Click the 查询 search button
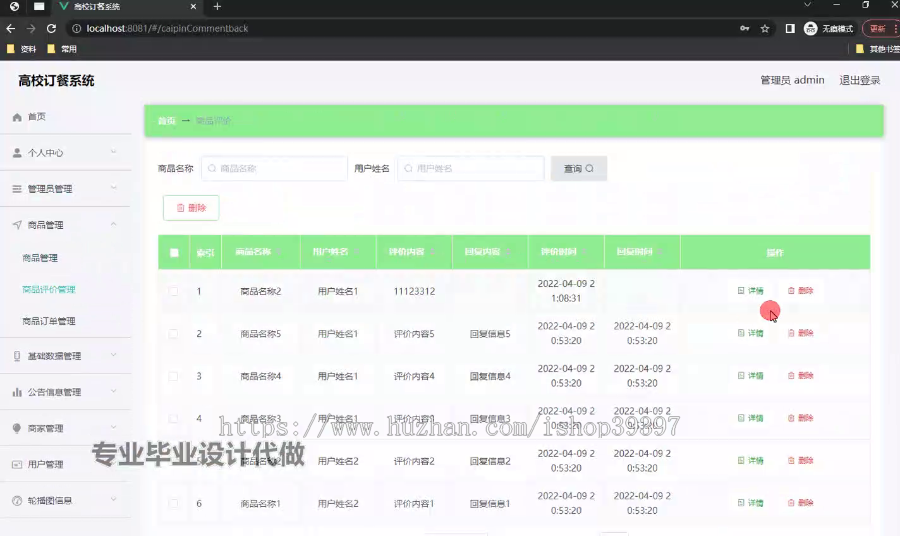Screen dimensions: 900x536 point(579,168)
